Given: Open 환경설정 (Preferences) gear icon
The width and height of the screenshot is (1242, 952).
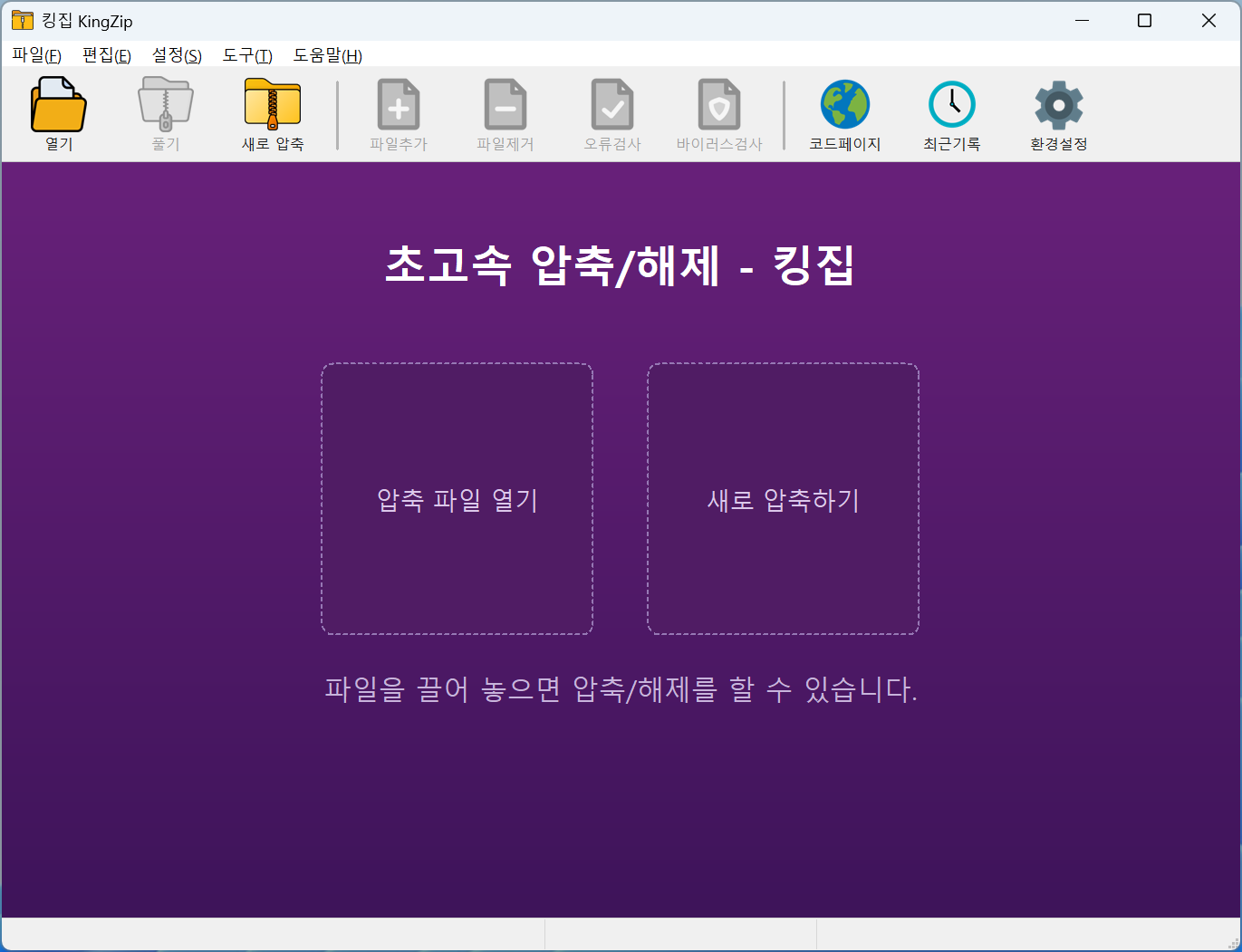Looking at the screenshot, I should [1058, 105].
